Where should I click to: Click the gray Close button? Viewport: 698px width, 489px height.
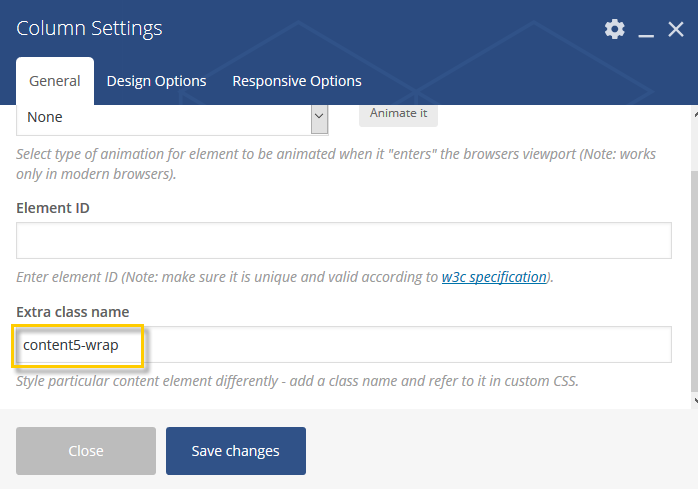(86, 451)
